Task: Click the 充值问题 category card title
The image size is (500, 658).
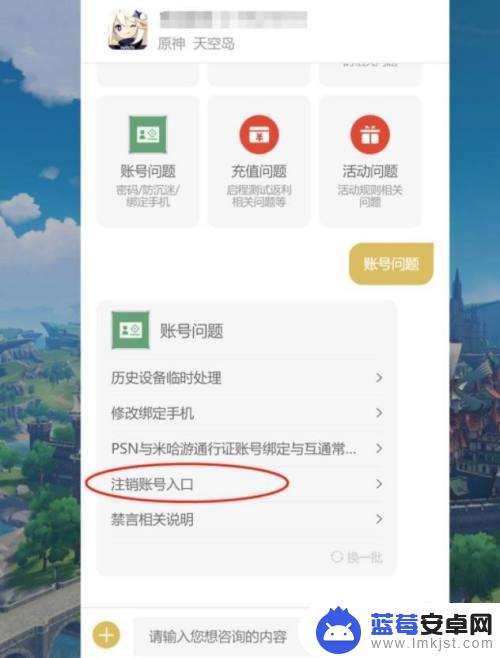Action: 259,171
